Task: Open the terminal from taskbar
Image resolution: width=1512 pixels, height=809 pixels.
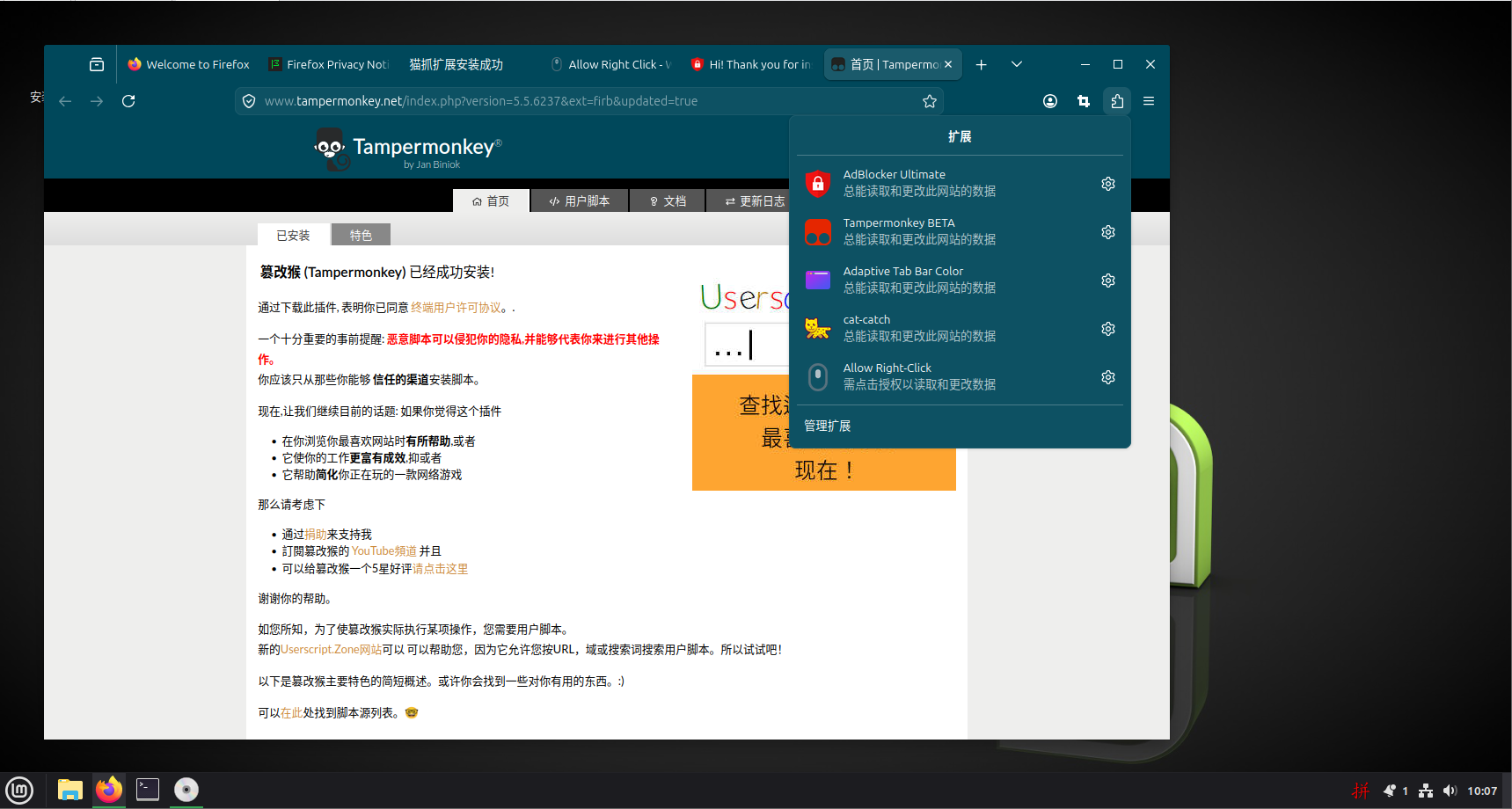Action: (148, 790)
